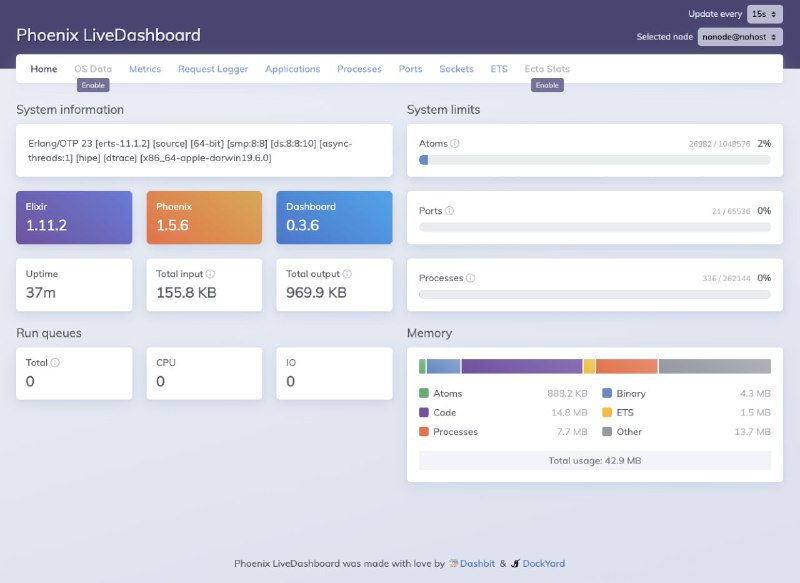800x583 pixels.
Task: Click the 21 / 65536 ports count
Action: (731, 212)
